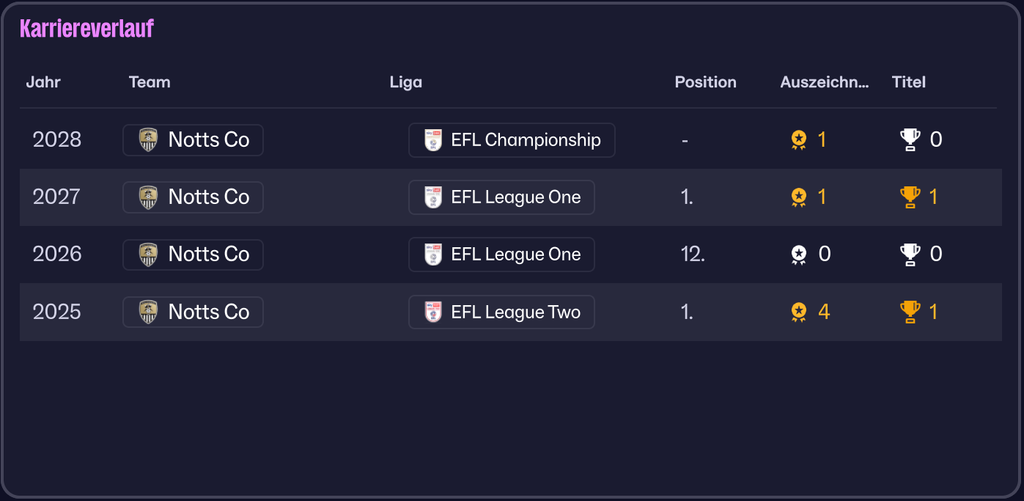The image size is (1024, 501).
Task: Click the EFL League Two logo for 2025
Action: [433, 312]
